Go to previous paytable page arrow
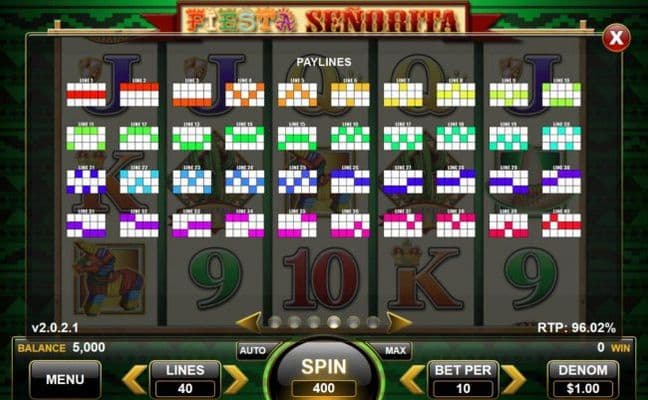This screenshot has width=648, height=400. 249,322
